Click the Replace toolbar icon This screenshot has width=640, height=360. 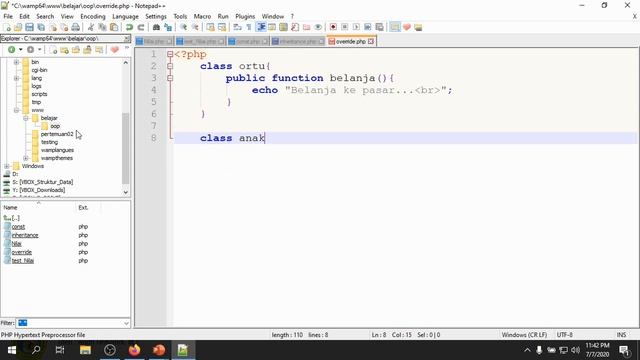pos(168,27)
